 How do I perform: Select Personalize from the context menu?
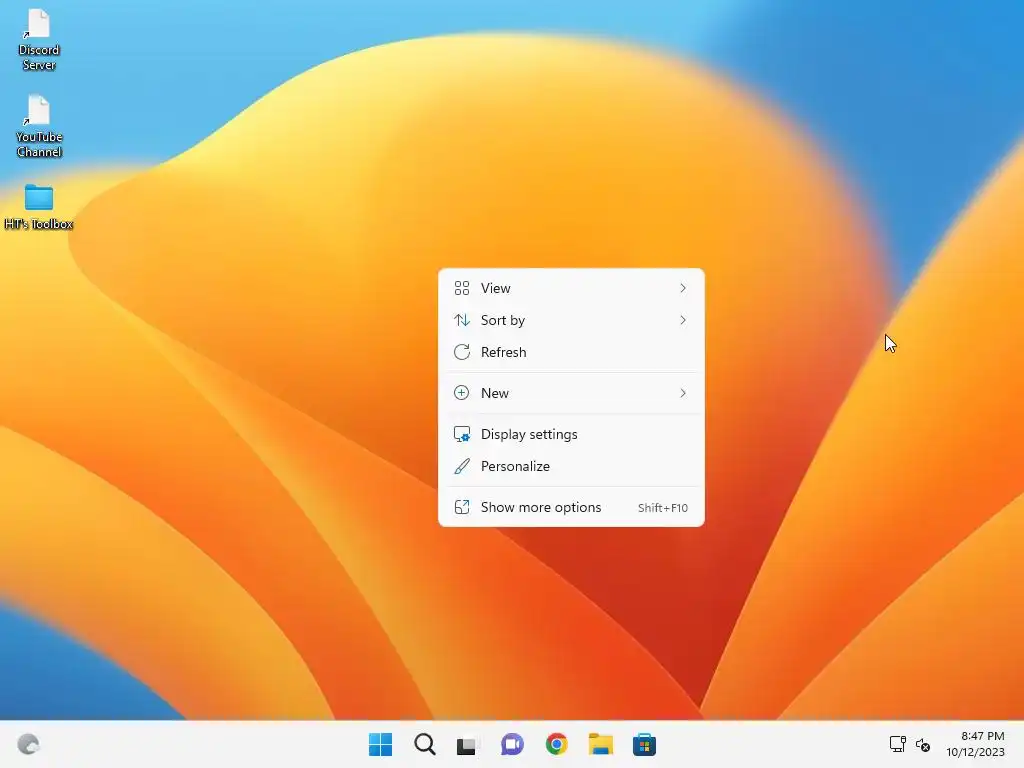(x=571, y=466)
